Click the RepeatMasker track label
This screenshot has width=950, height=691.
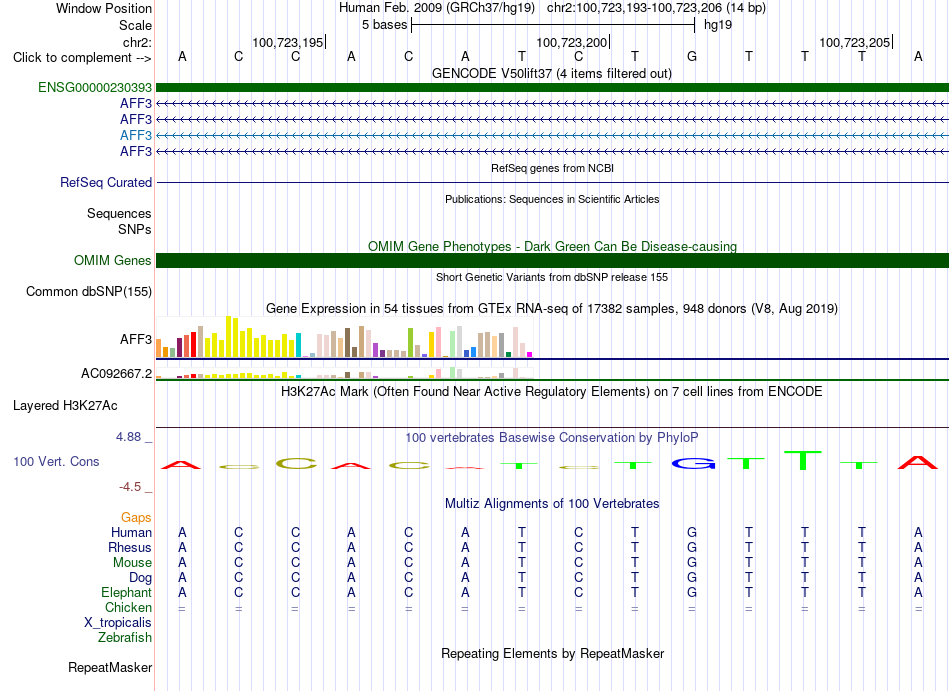110,667
